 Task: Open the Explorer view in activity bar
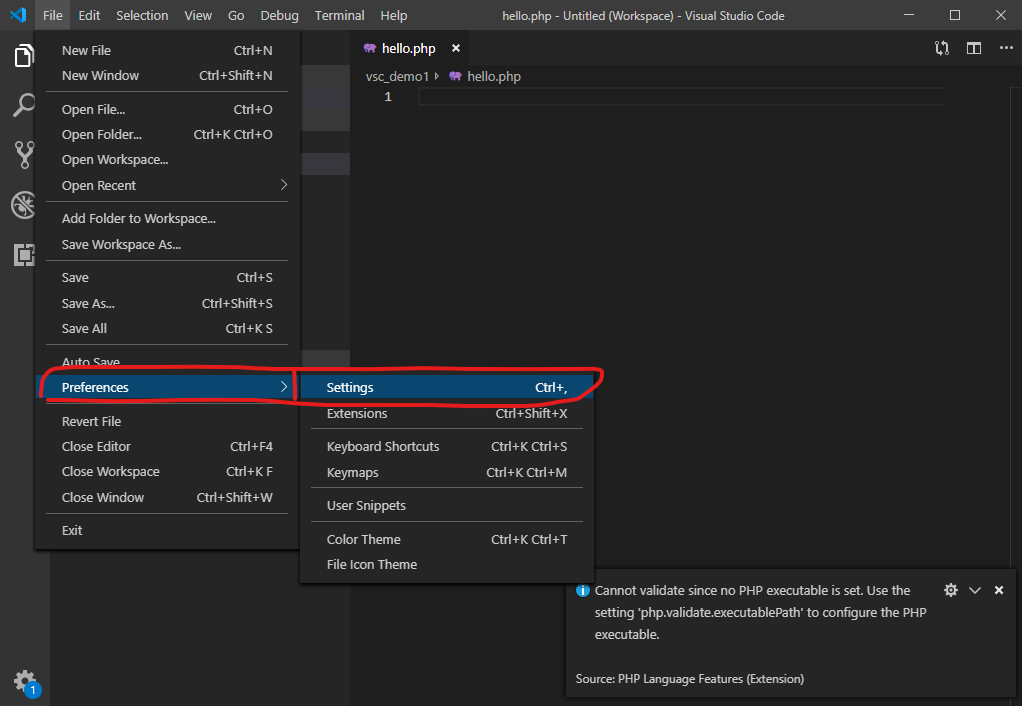click(x=24, y=55)
